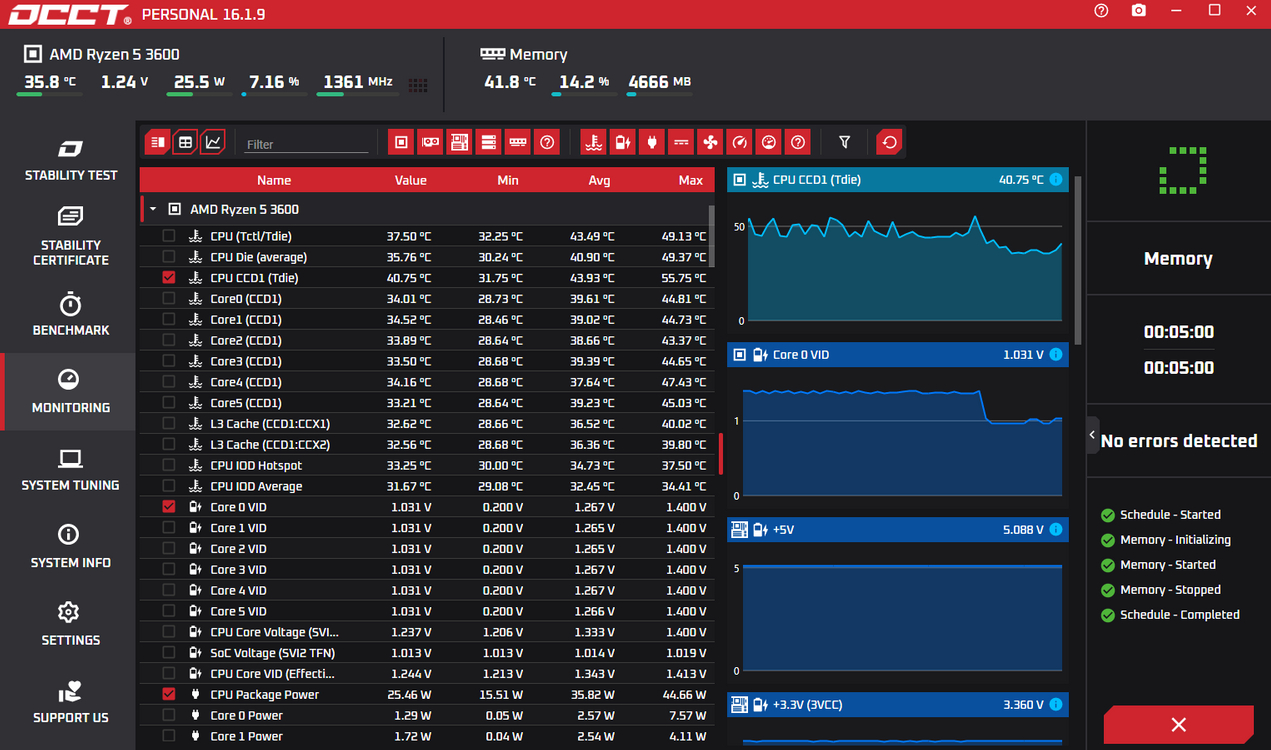Viewport: 1271px width, 750px height.
Task: Enable the SoC Voltage (SVI2 TFN) checkbox
Action: (x=169, y=653)
